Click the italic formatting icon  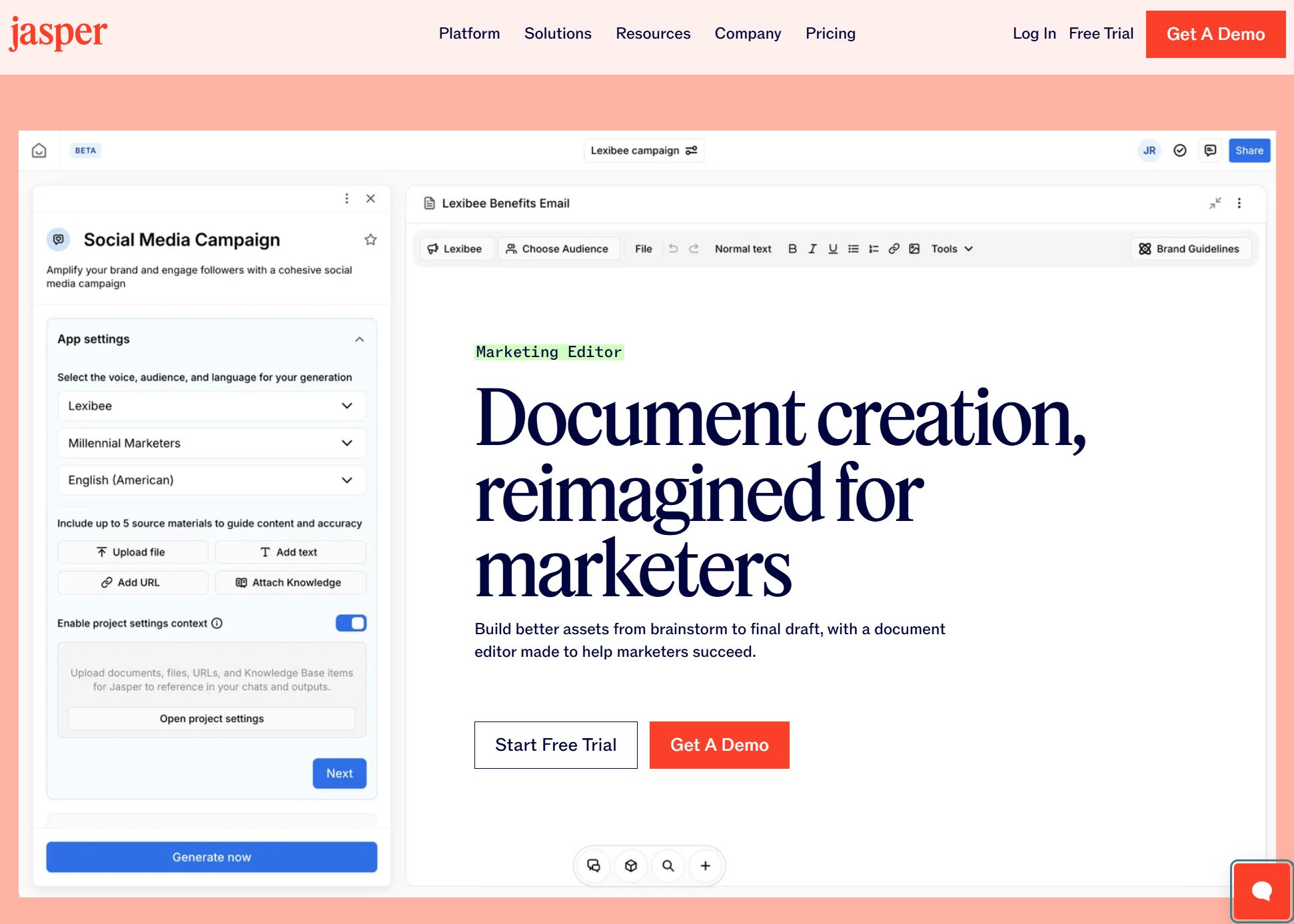[812, 248]
